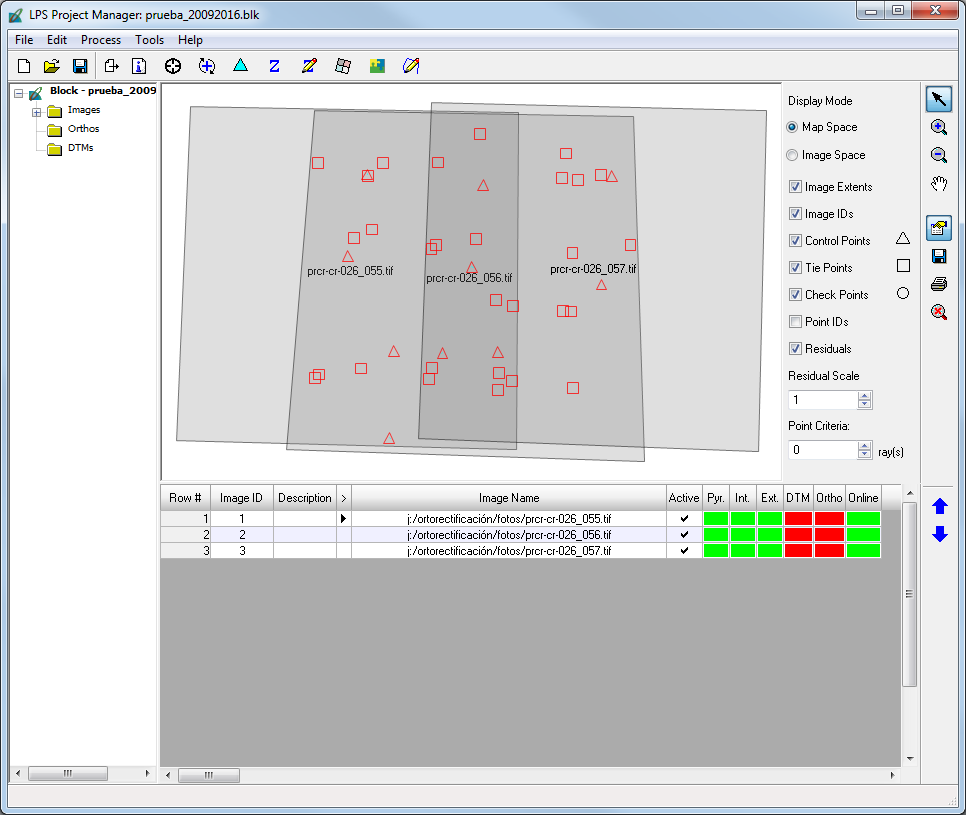Click the blue Z DTM extraction icon

[274, 66]
